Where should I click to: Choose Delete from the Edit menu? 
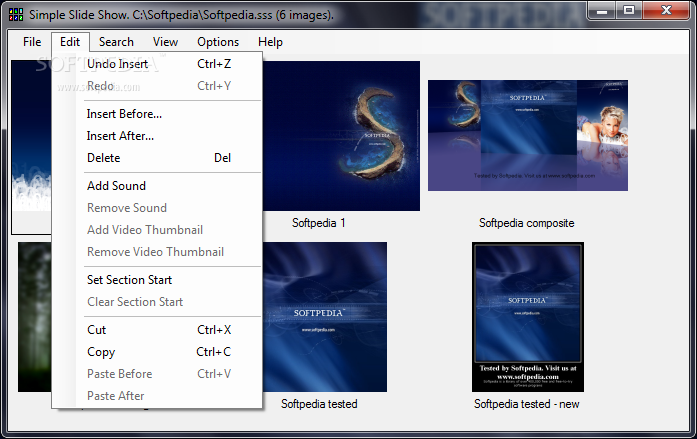tap(157, 158)
